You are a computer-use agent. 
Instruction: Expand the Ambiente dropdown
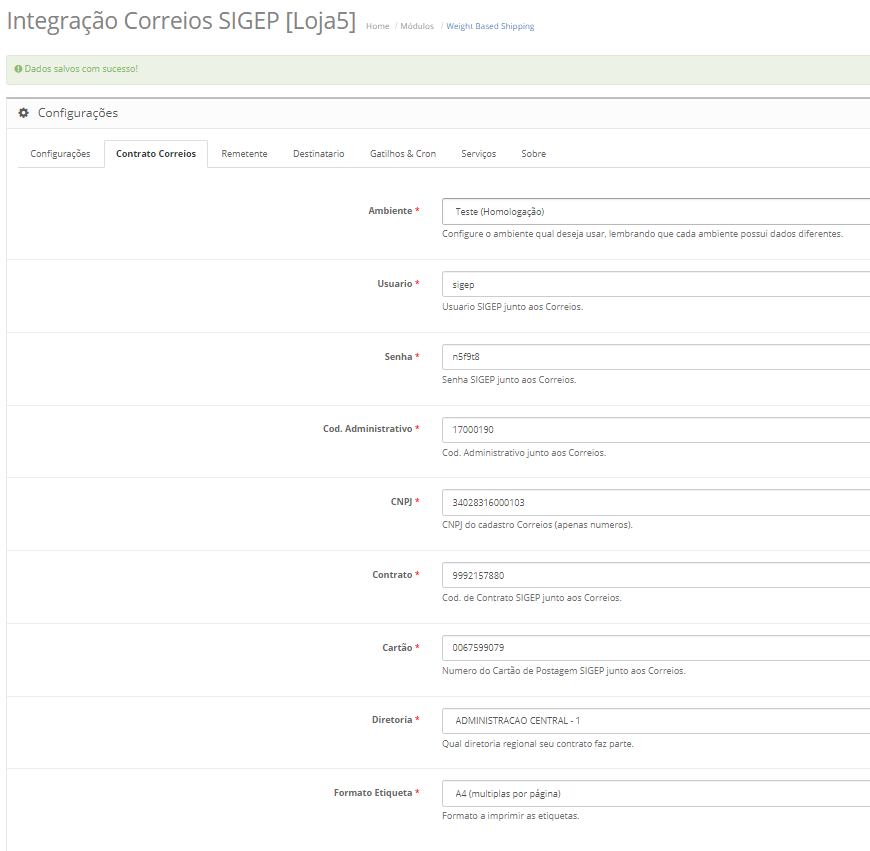(x=655, y=212)
